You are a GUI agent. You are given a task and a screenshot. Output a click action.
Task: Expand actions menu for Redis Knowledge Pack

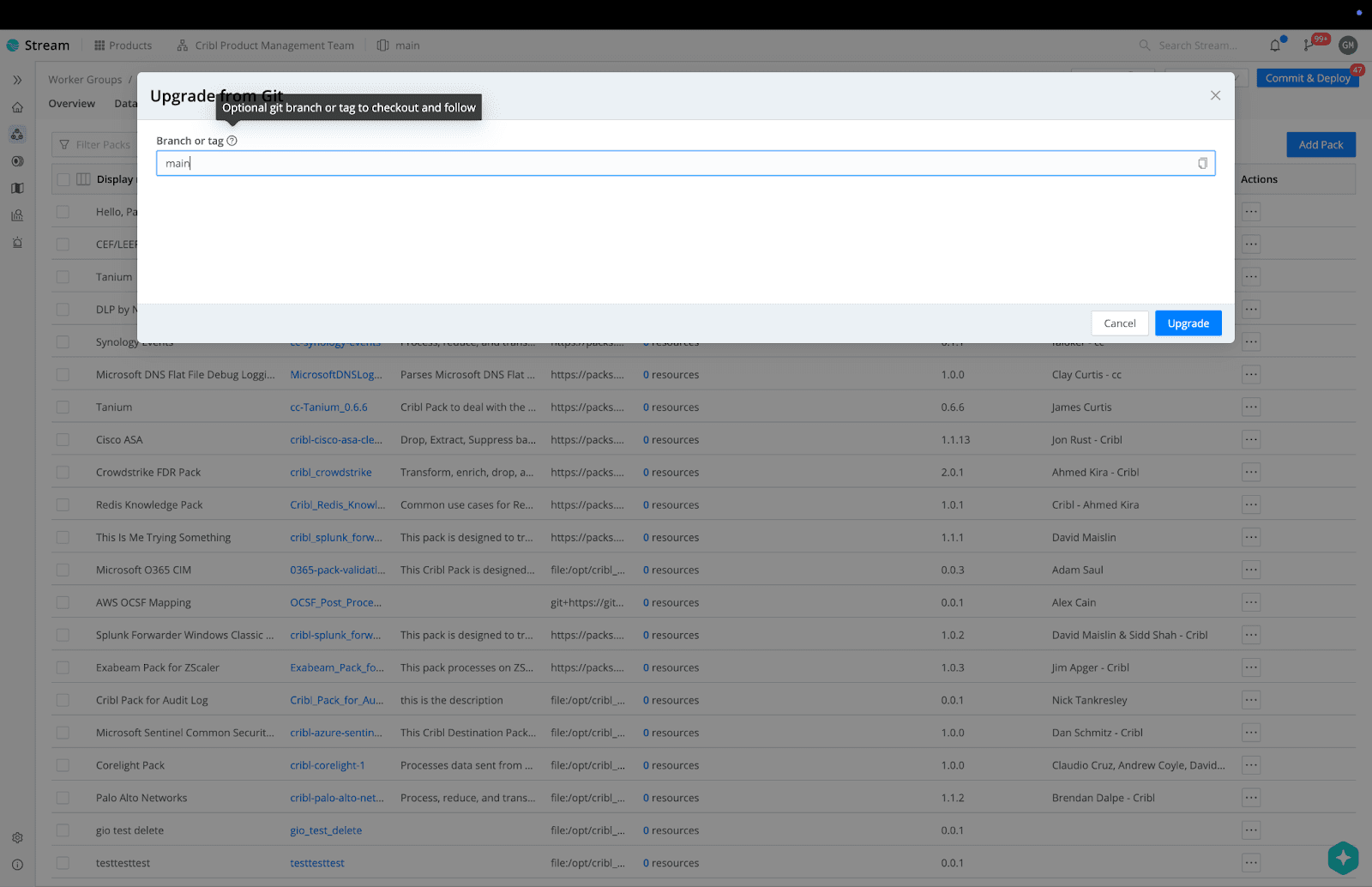point(1251,505)
